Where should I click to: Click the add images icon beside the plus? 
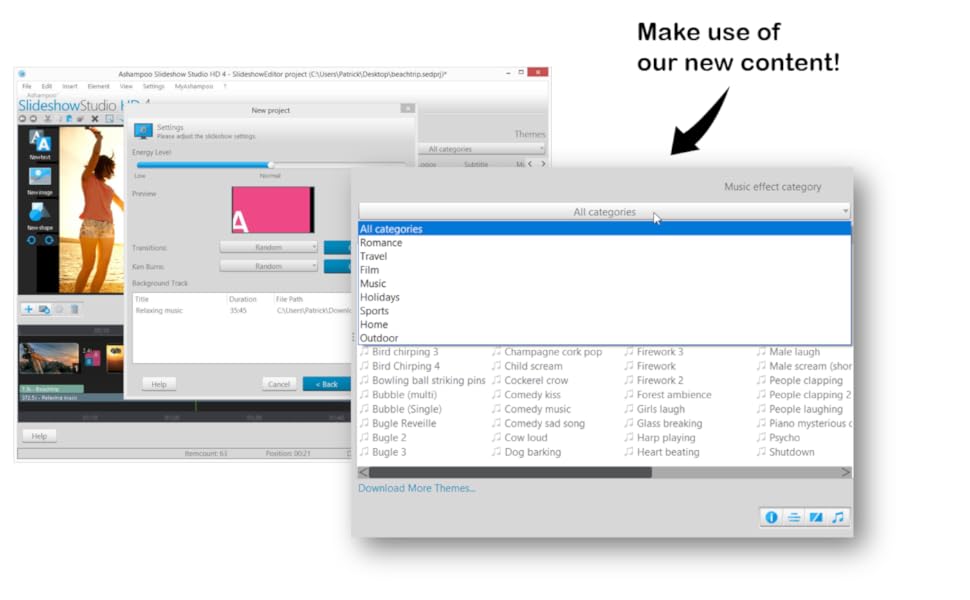44,309
